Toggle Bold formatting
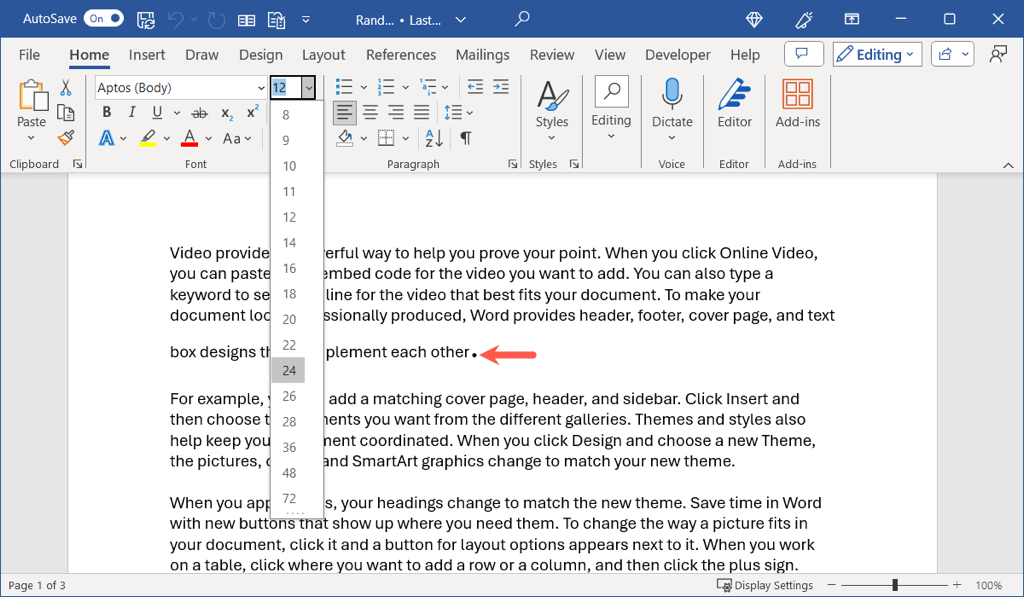 107,113
